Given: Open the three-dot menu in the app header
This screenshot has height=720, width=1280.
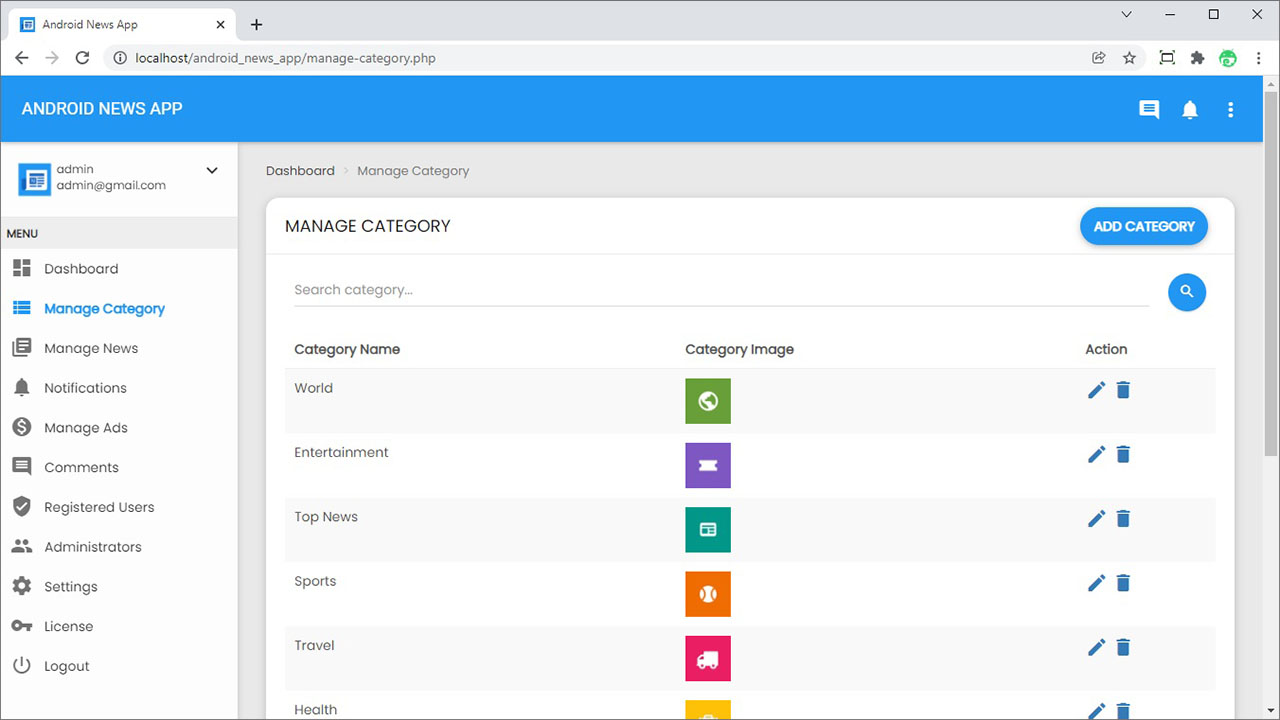Looking at the screenshot, I should tap(1231, 109).
